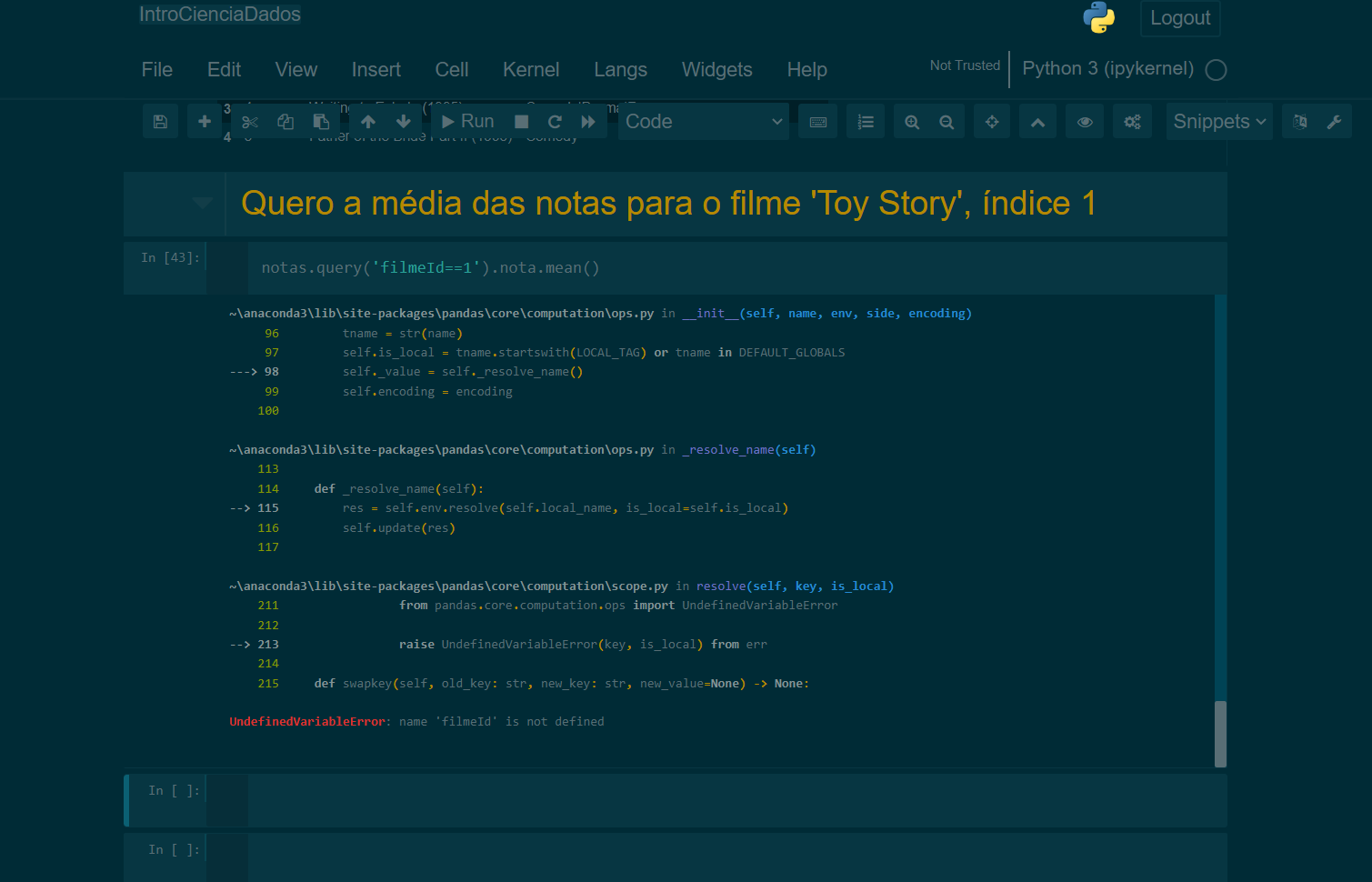Image resolution: width=1372 pixels, height=882 pixels.
Task: Open the cell type Code dropdown
Action: (704, 122)
